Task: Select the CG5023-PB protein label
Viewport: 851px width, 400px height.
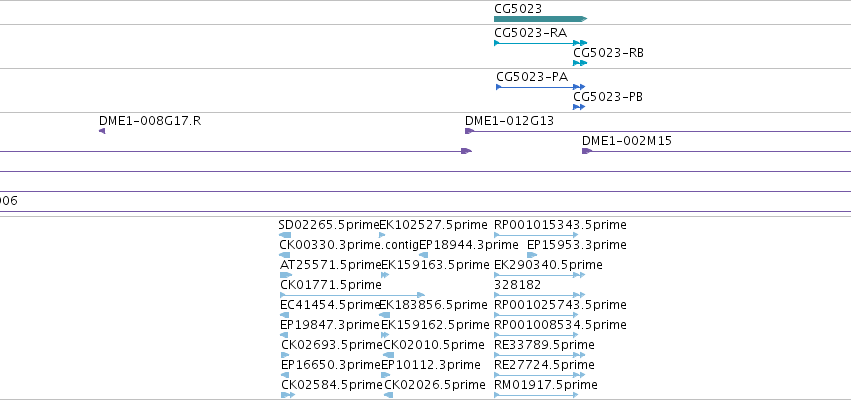Action: pos(608,97)
